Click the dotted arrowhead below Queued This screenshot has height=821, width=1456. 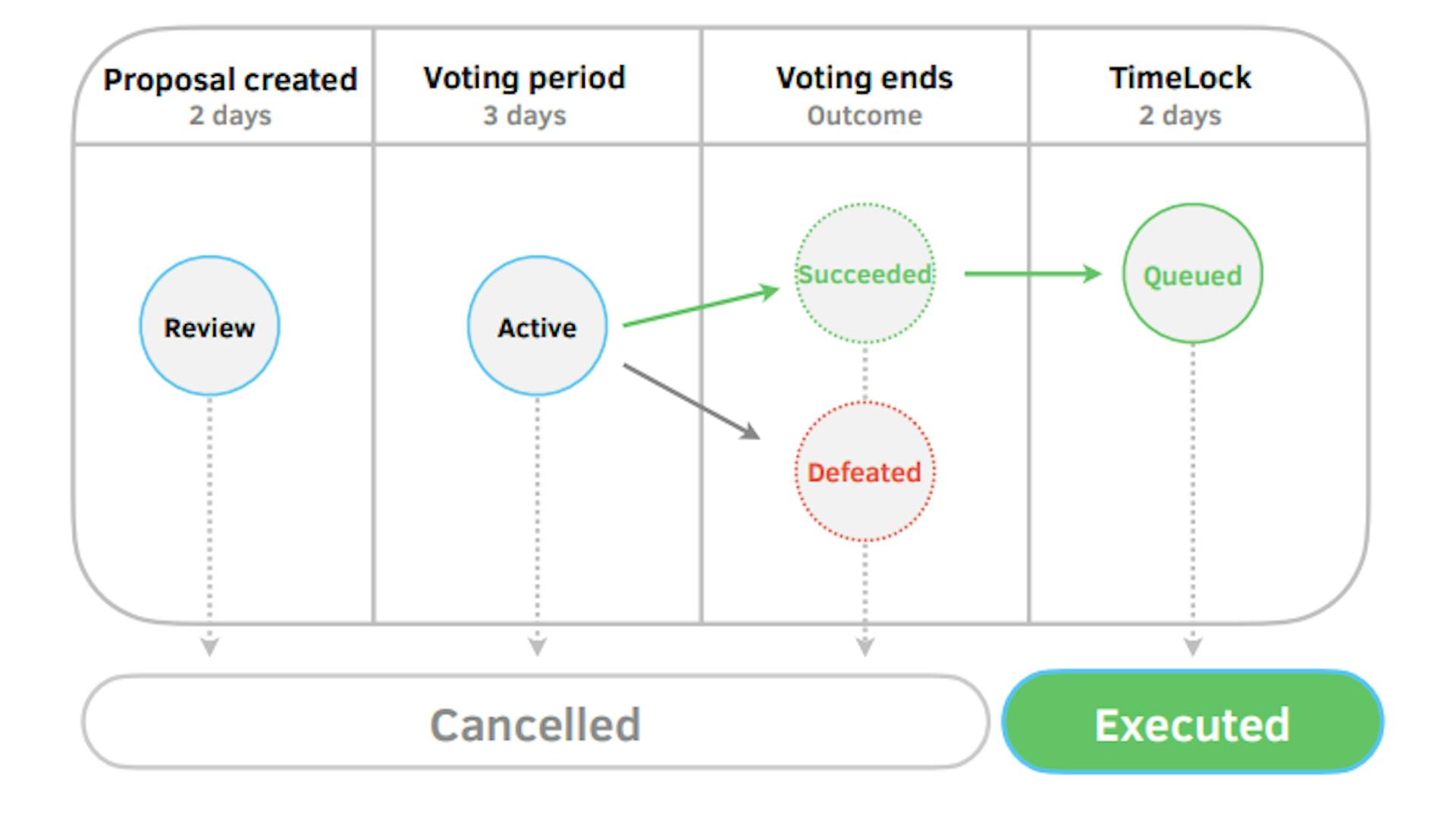(x=1192, y=646)
